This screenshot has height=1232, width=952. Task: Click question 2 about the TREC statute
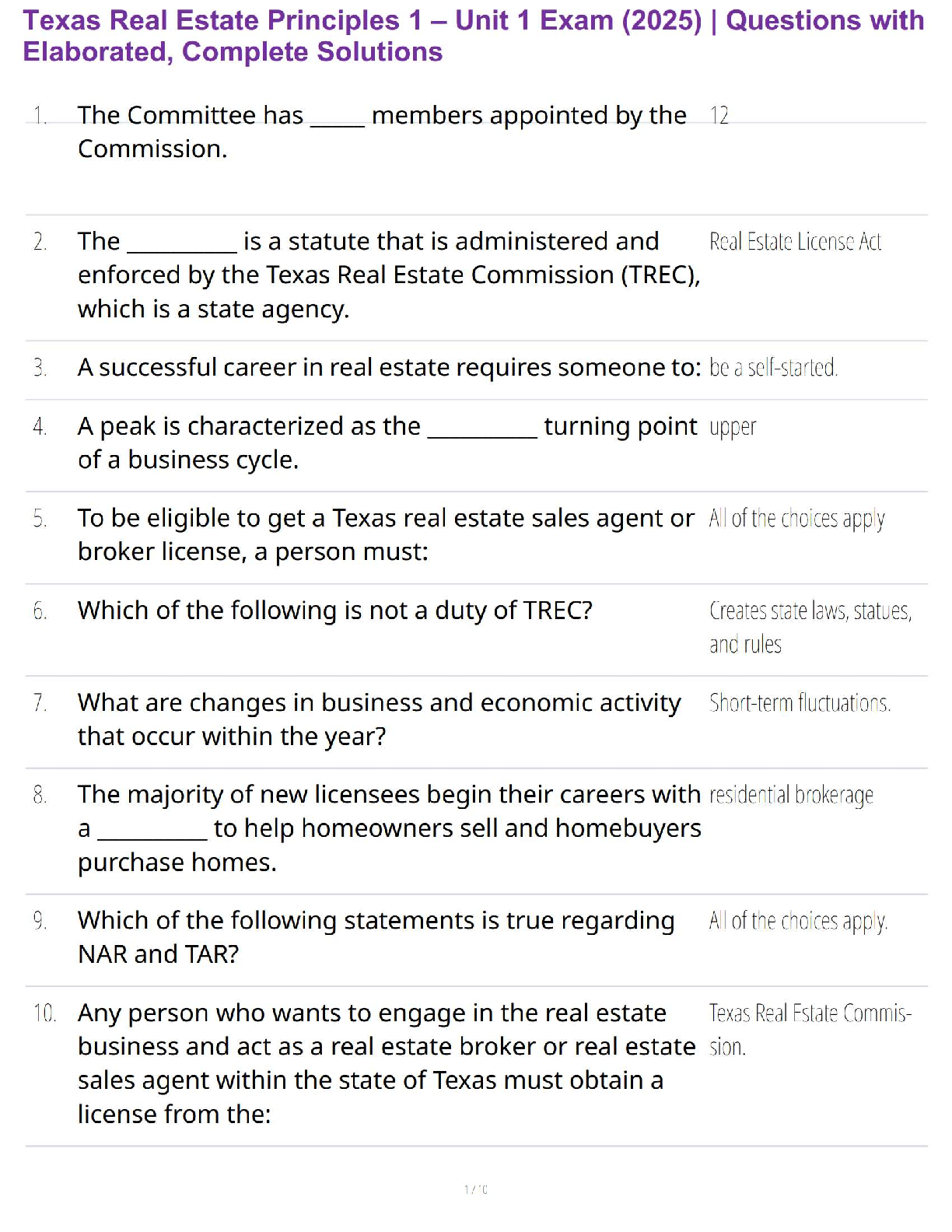pyautogui.click(x=387, y=275)
